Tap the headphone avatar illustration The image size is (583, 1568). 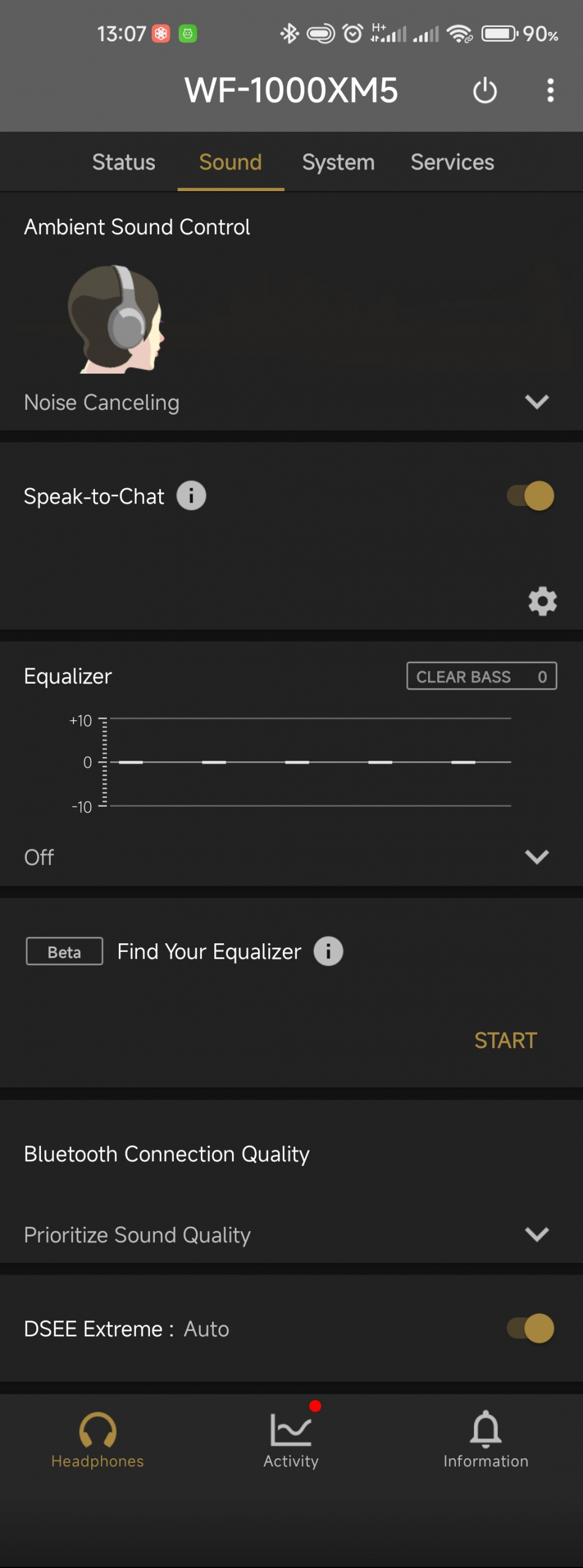point(116,319)
